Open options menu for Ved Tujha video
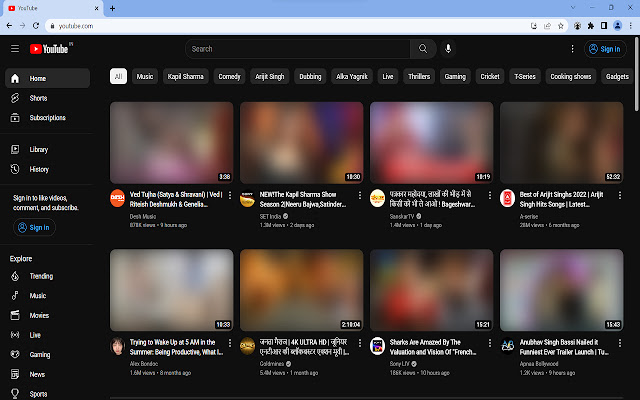Screen dimensions: 640x400 [230, 196]
